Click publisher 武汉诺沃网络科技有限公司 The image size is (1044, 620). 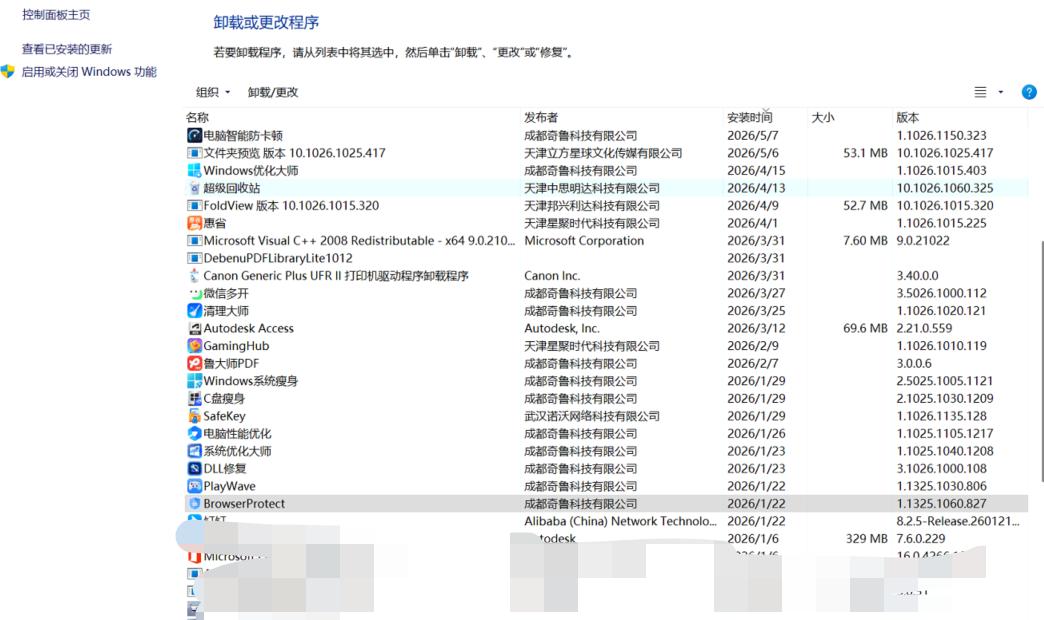click(x=592, y=416)
